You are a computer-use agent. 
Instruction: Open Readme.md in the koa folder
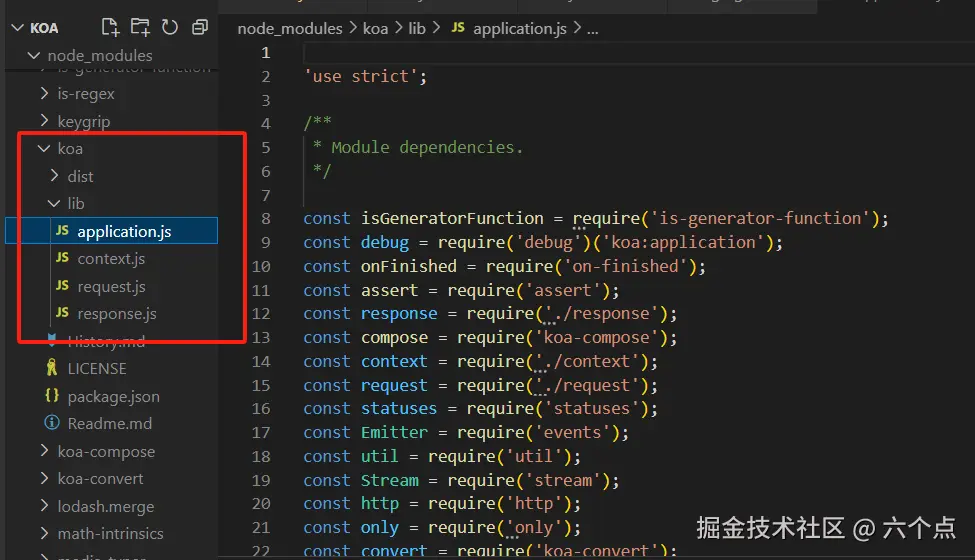(109, 424)
